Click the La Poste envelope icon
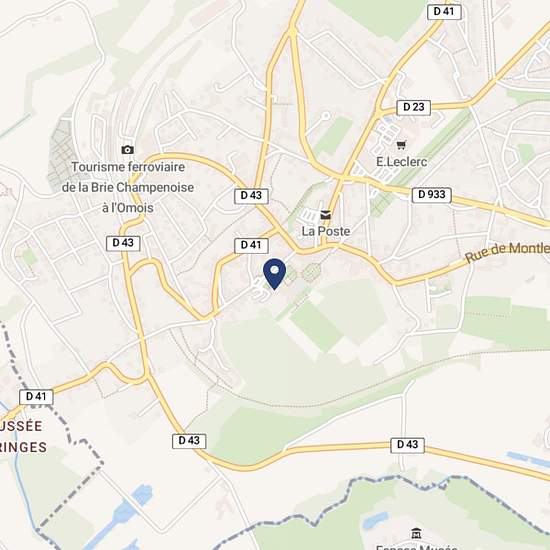550x550 pixels. 326,215
